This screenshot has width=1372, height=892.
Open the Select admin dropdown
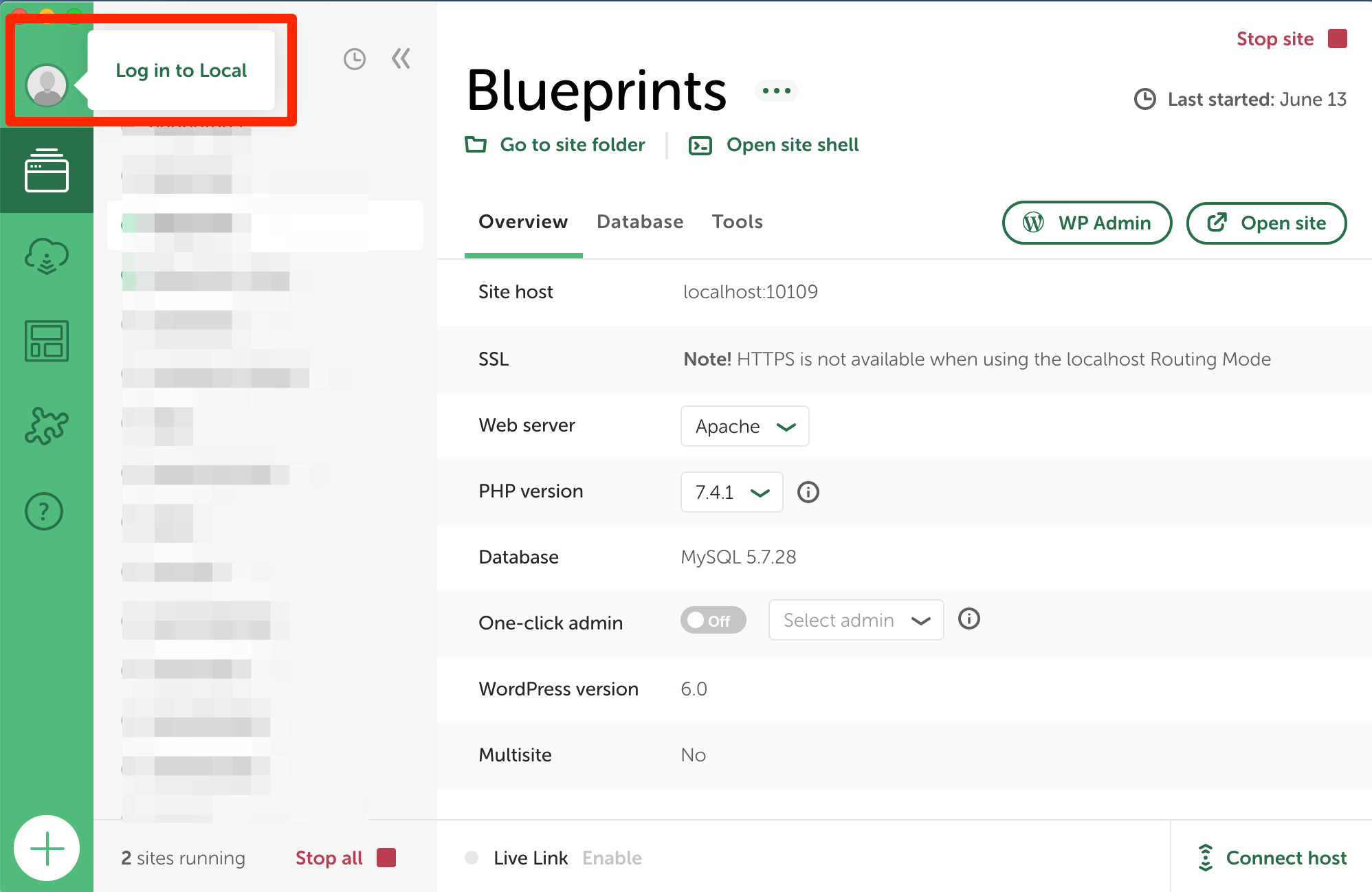click(856, 620)
